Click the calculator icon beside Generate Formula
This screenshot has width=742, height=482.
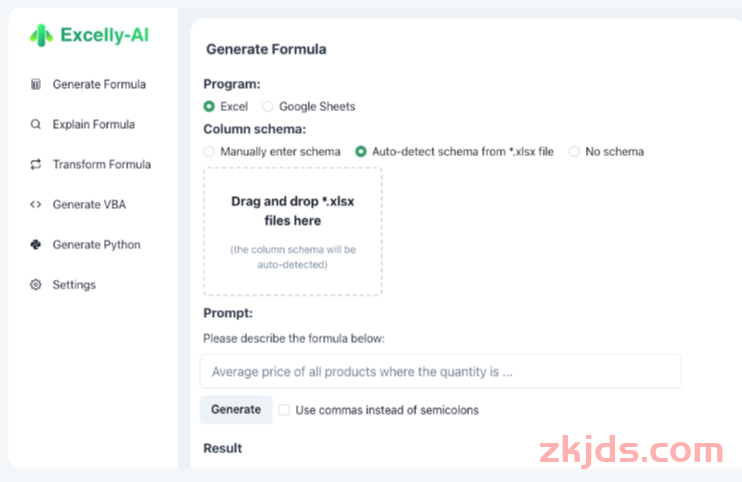(36, 84)
